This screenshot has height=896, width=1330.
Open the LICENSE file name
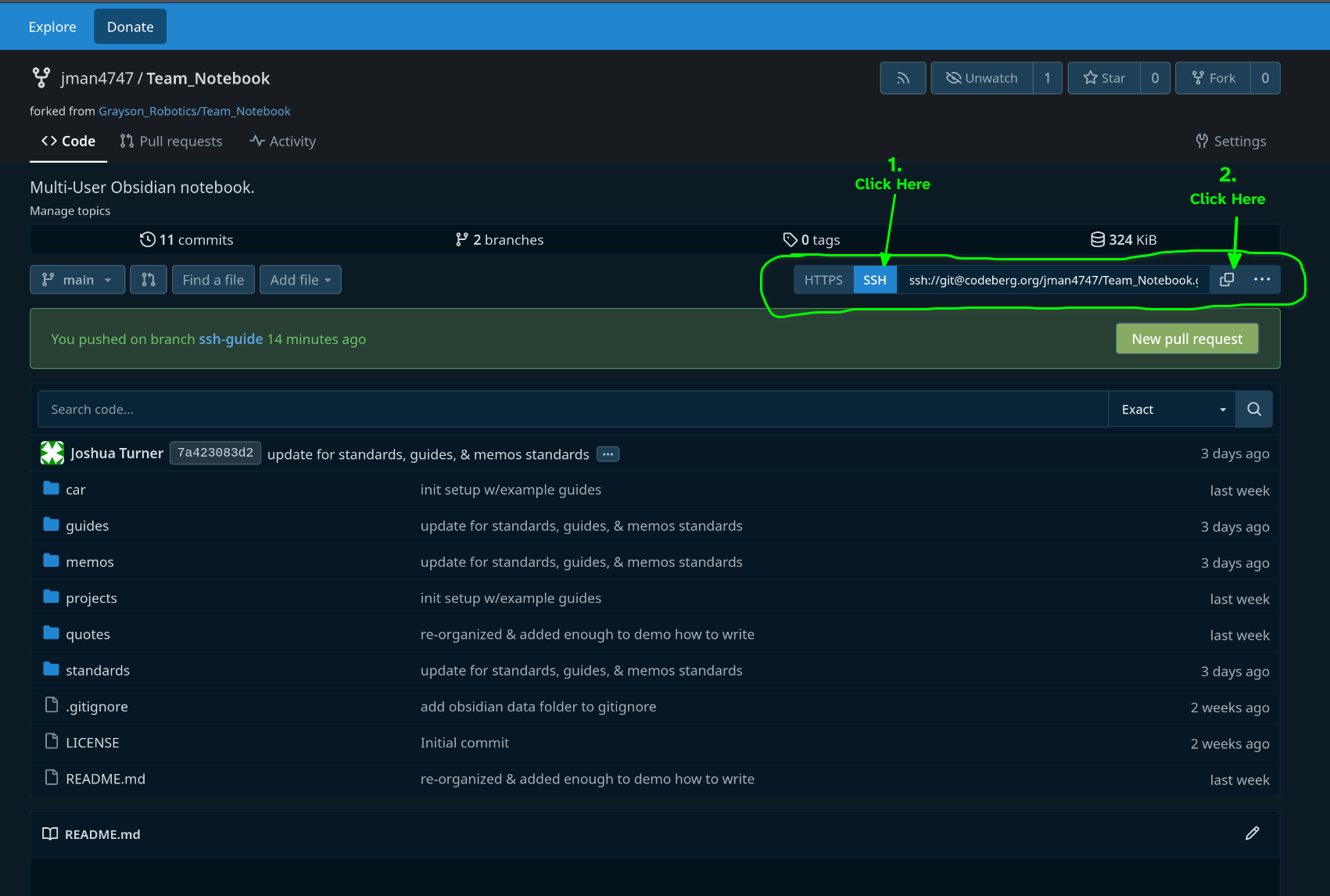pyautogui.click(x=92, y=743)
